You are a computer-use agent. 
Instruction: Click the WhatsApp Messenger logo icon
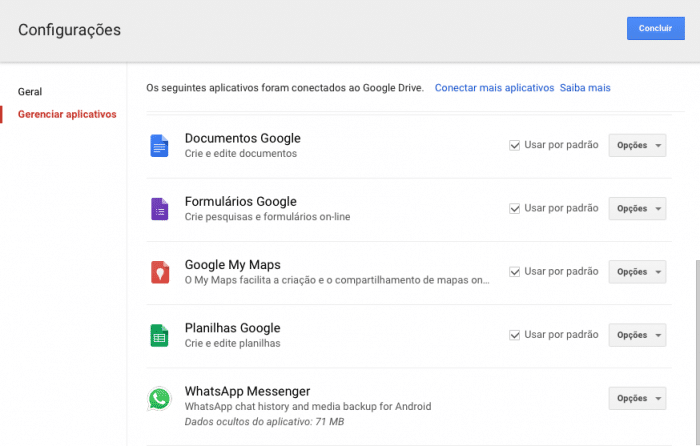(159, 399)
